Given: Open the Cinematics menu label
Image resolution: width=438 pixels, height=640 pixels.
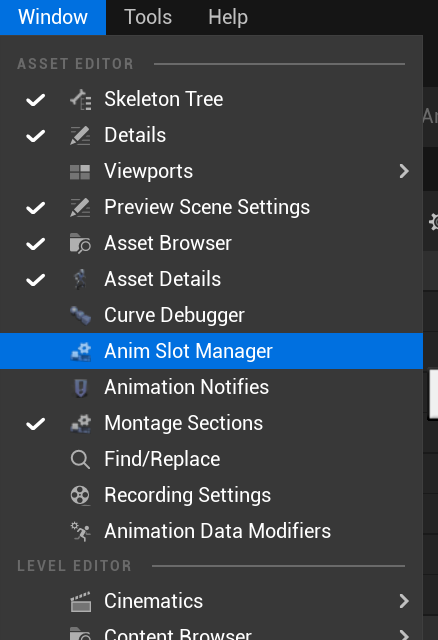Looking at the screenshot, I should click(x=153, y=601).
